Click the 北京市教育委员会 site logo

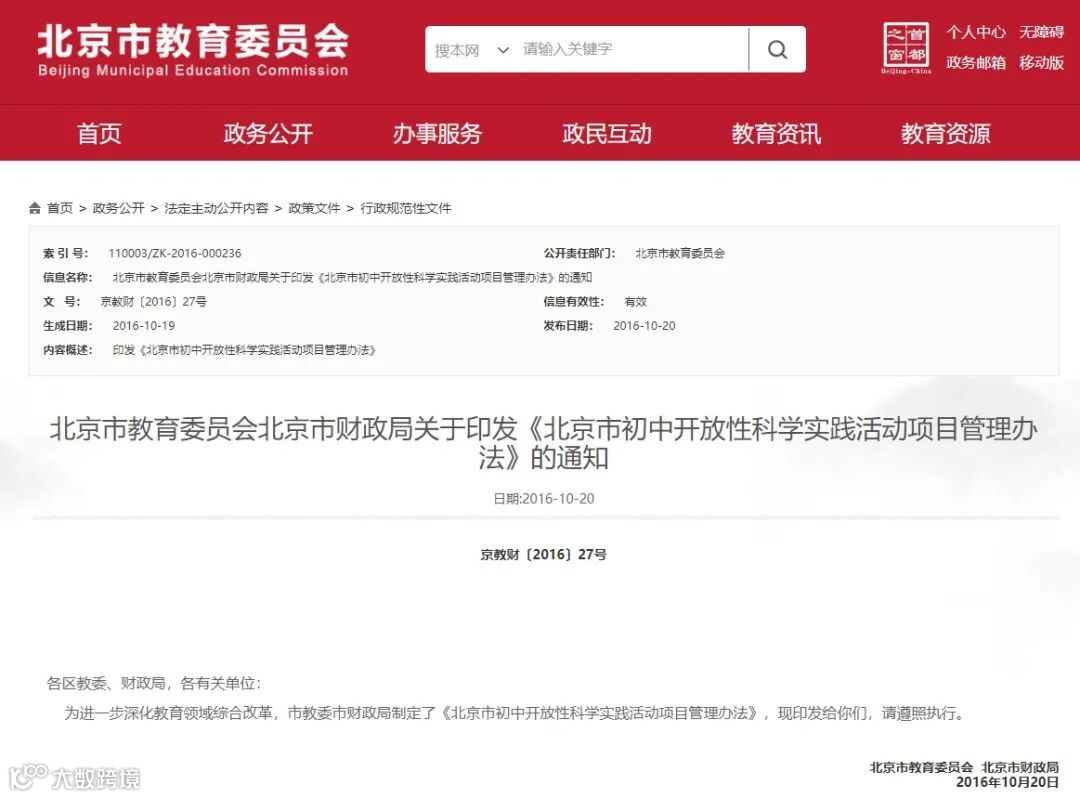[193, 50]
